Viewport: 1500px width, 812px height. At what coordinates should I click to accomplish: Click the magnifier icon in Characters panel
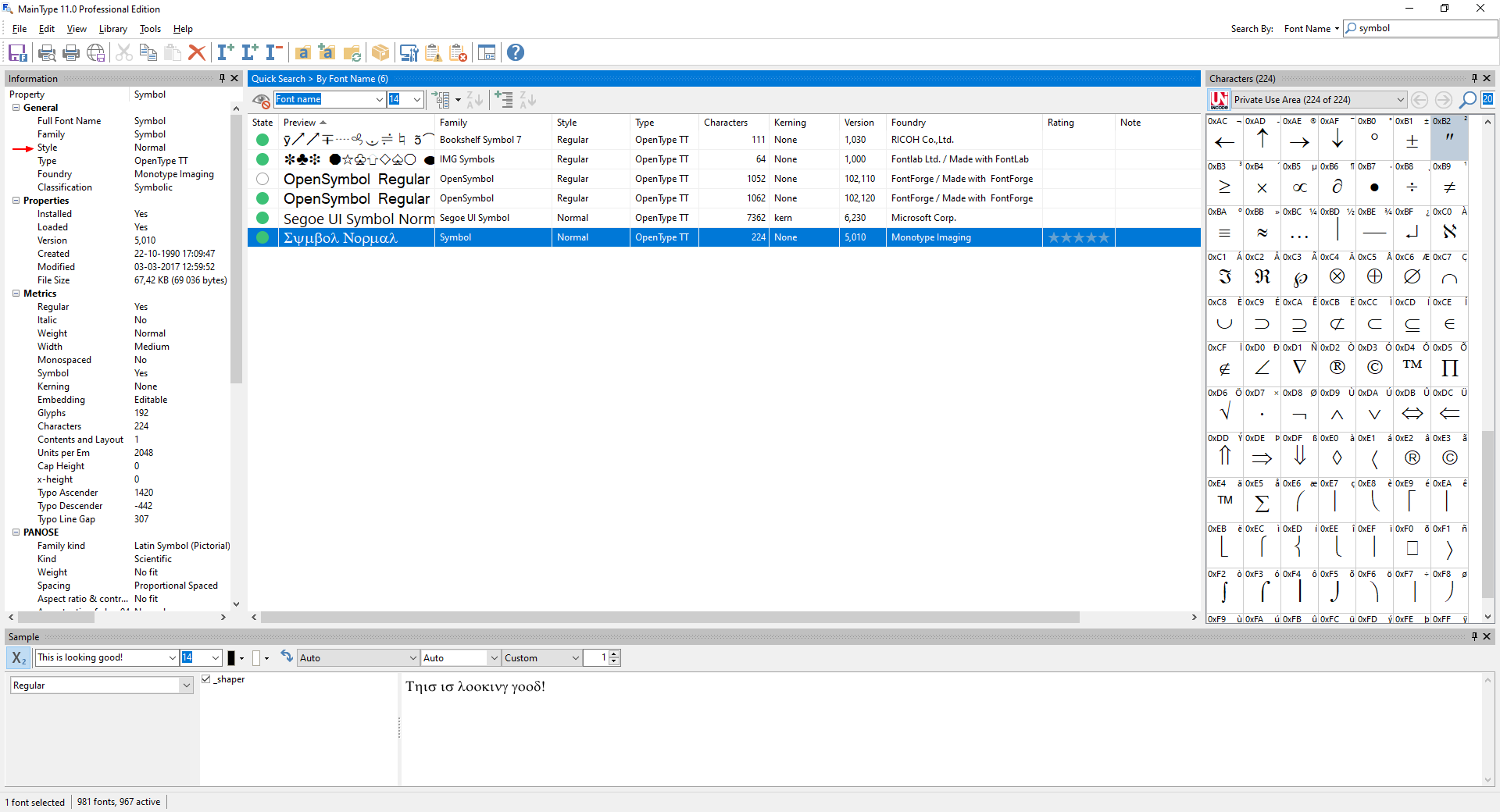pyautogui.click(x=1468, y=100)
